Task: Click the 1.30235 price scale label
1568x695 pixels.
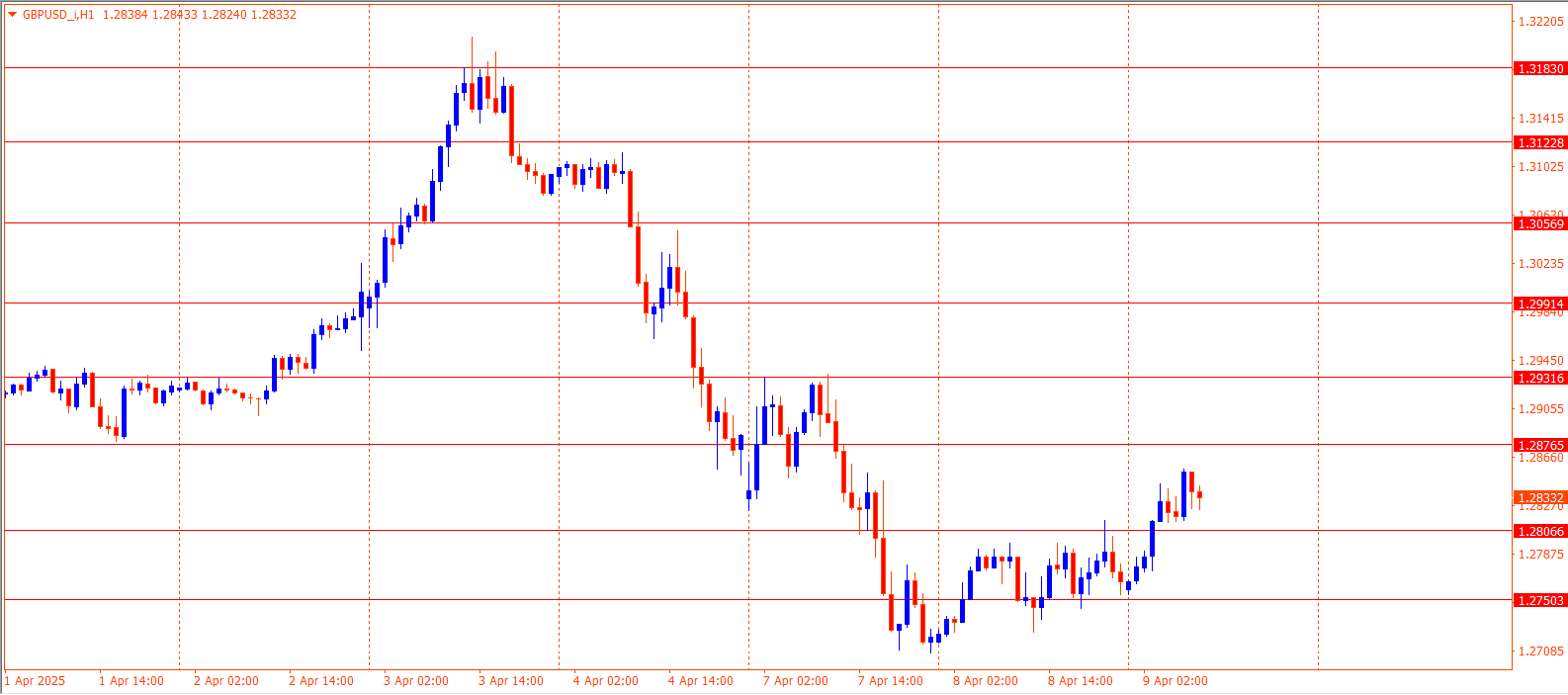Action: (1541, 263)
